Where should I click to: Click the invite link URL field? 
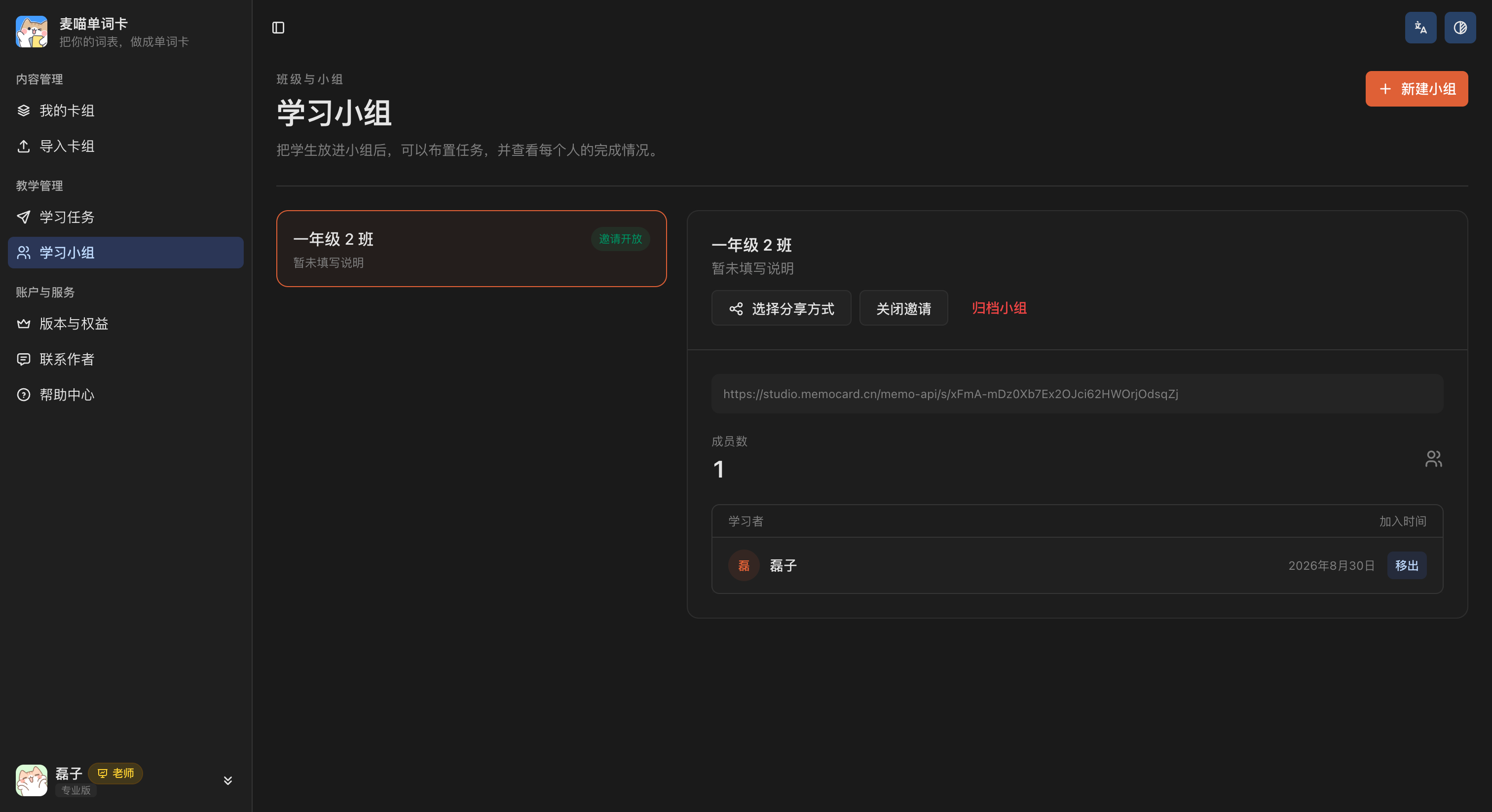pos(1077,394)
